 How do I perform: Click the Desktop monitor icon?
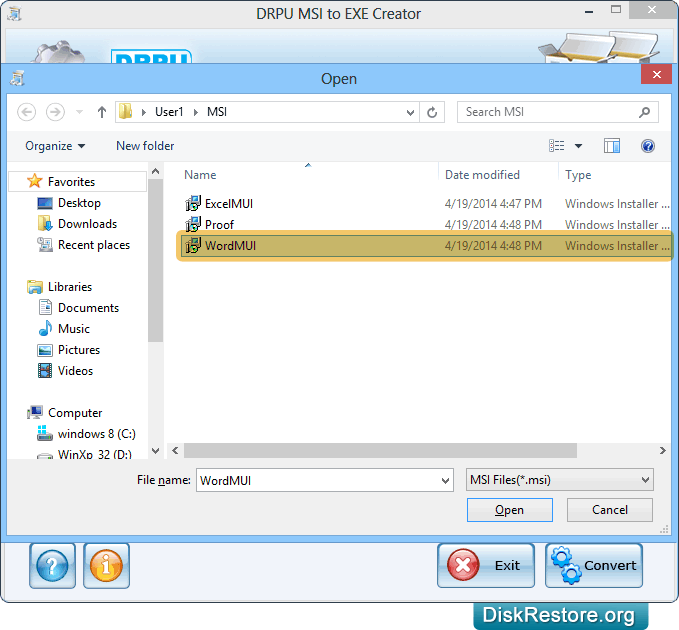45,203
